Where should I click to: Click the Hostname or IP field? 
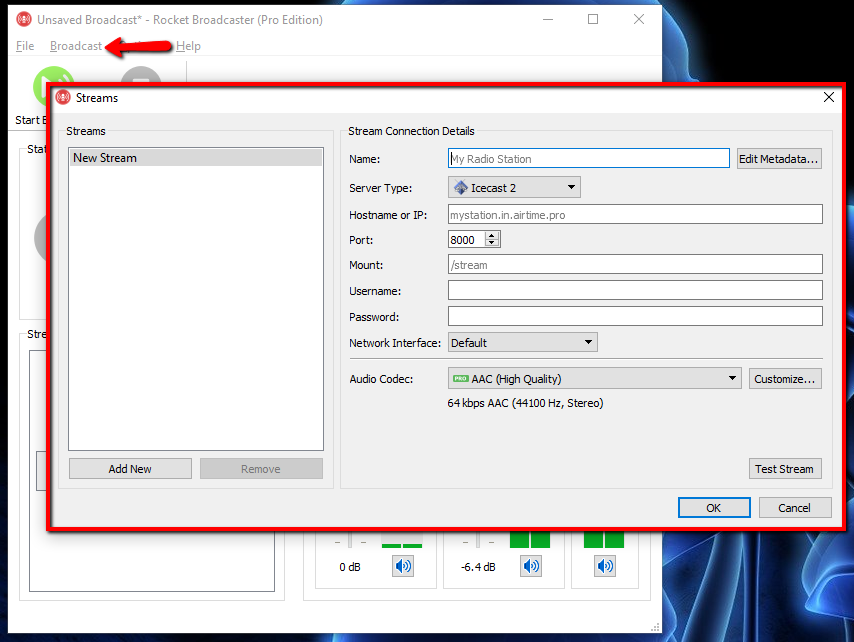coord(635,215)
